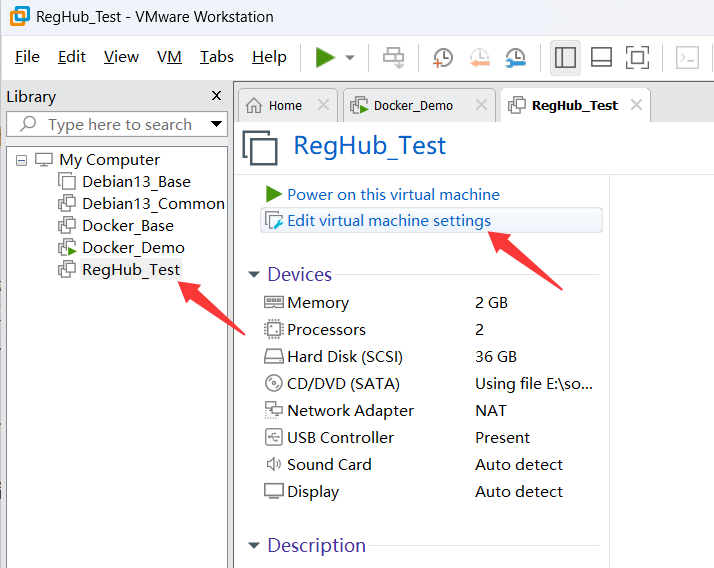Click the CD/DVD device icon

point(274,383)
